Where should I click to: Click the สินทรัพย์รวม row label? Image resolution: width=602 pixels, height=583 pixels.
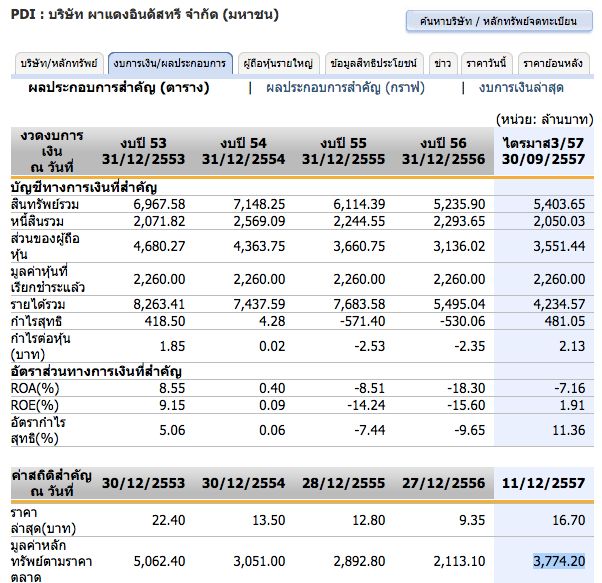pyautogui.click(x=45, y=204)
